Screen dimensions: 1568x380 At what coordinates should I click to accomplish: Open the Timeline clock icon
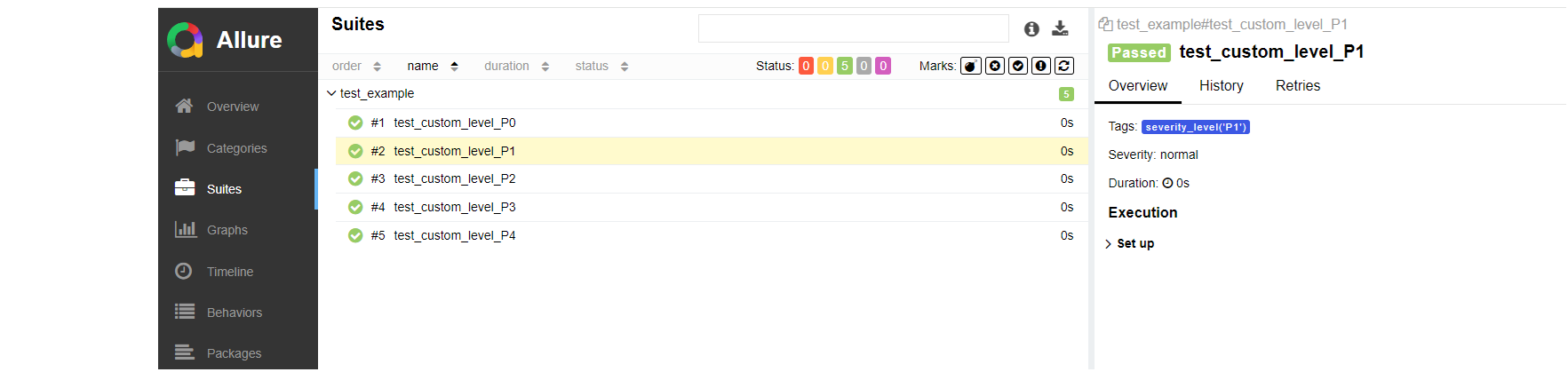tap(184, 271)
